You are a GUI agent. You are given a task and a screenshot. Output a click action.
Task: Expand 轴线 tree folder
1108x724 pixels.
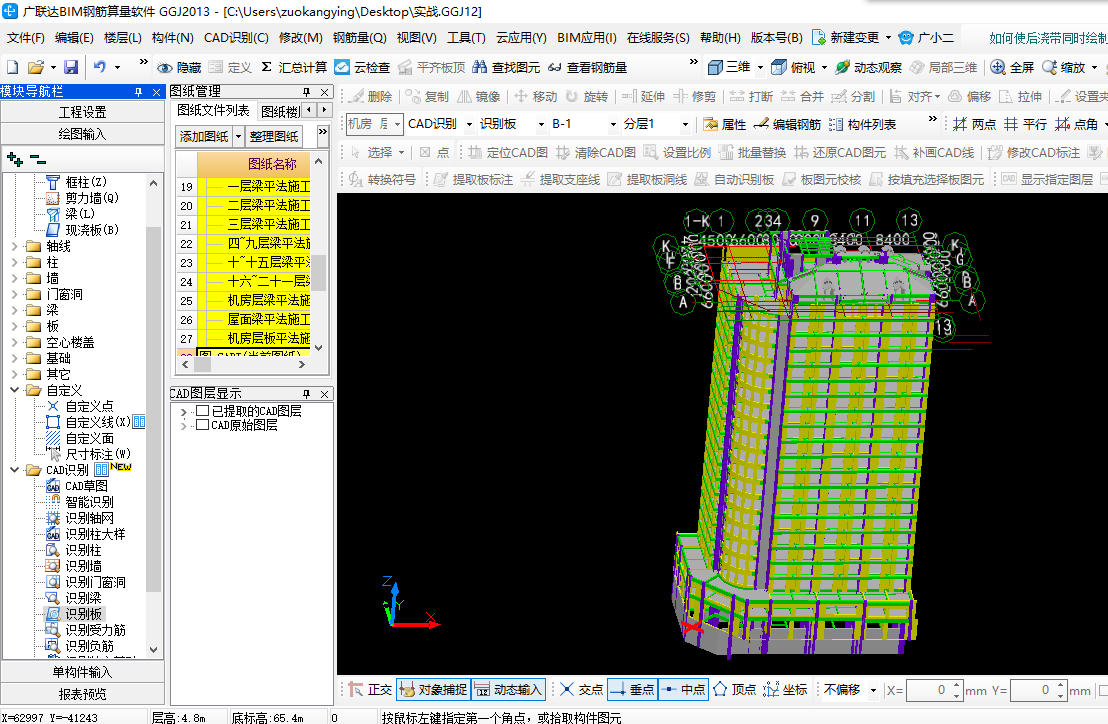tap(15, 246)
